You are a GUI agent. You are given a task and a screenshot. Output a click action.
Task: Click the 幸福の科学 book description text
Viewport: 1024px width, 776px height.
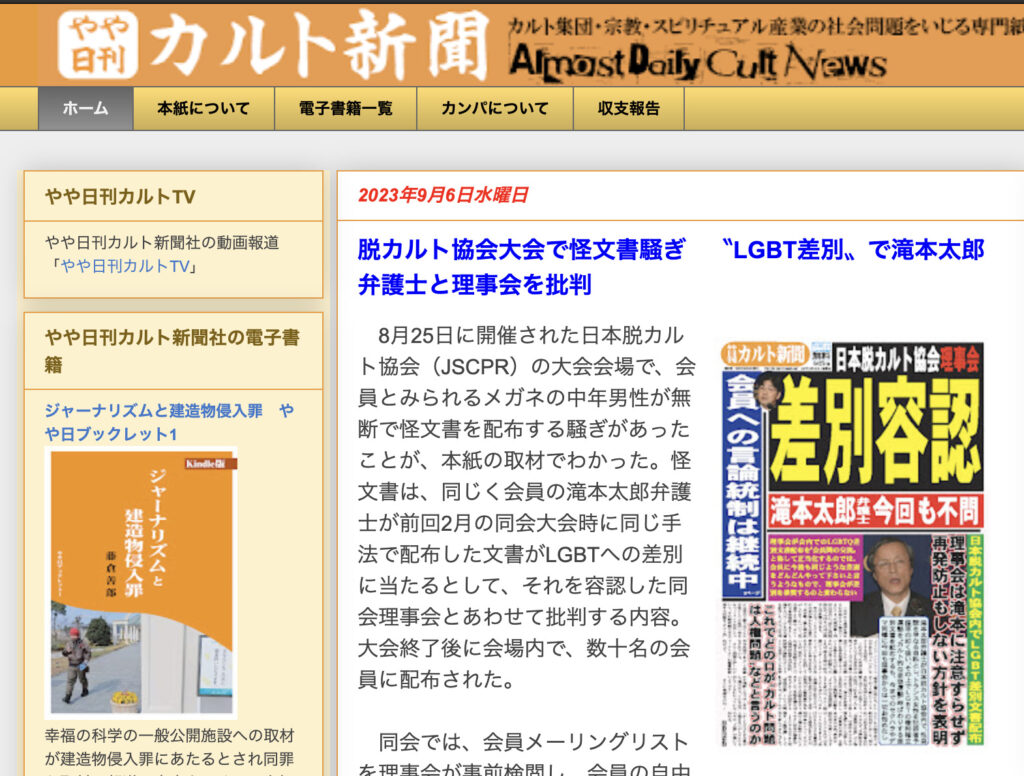pos(169,753)
